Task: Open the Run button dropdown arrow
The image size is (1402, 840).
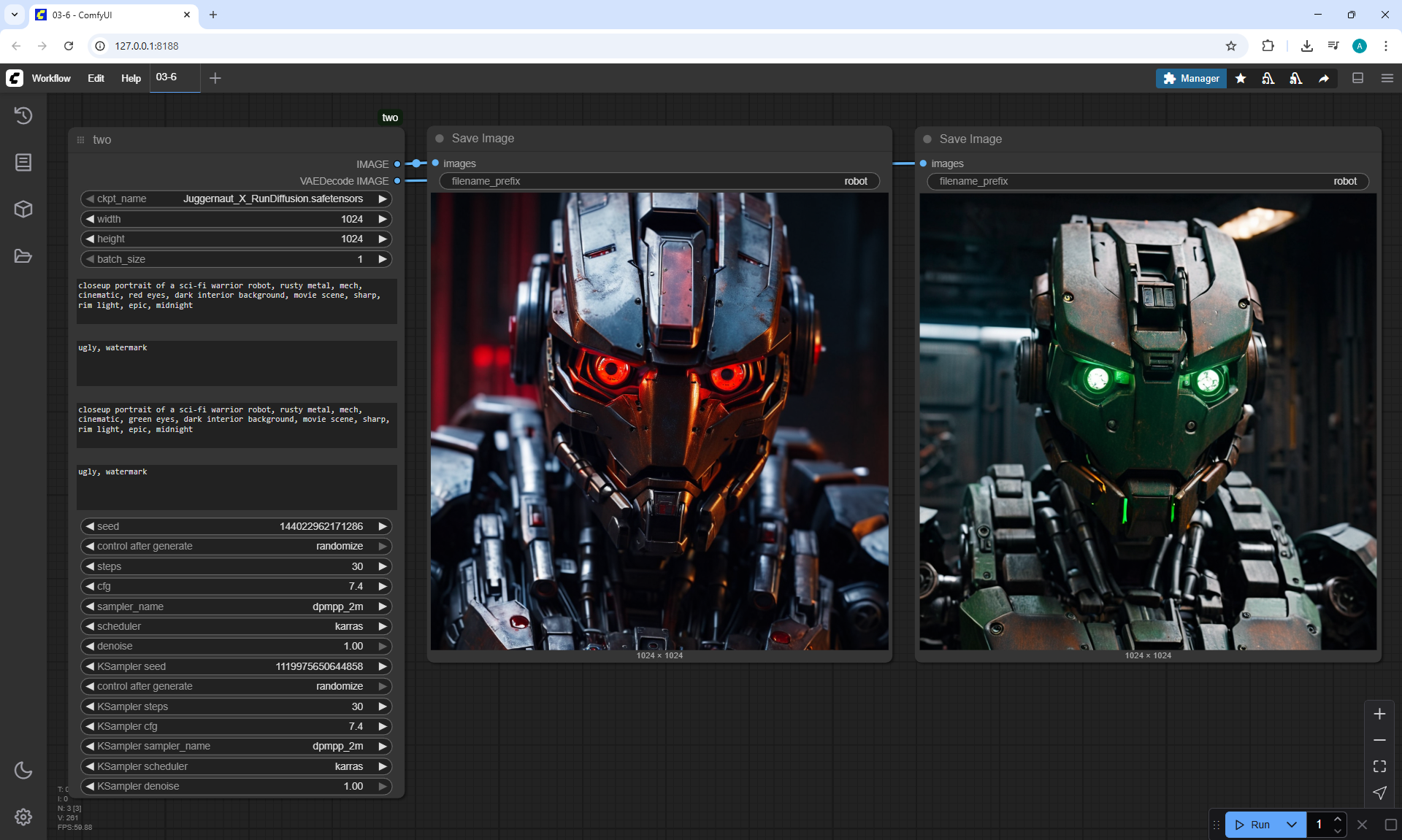Action: (x=1291, y=825)
